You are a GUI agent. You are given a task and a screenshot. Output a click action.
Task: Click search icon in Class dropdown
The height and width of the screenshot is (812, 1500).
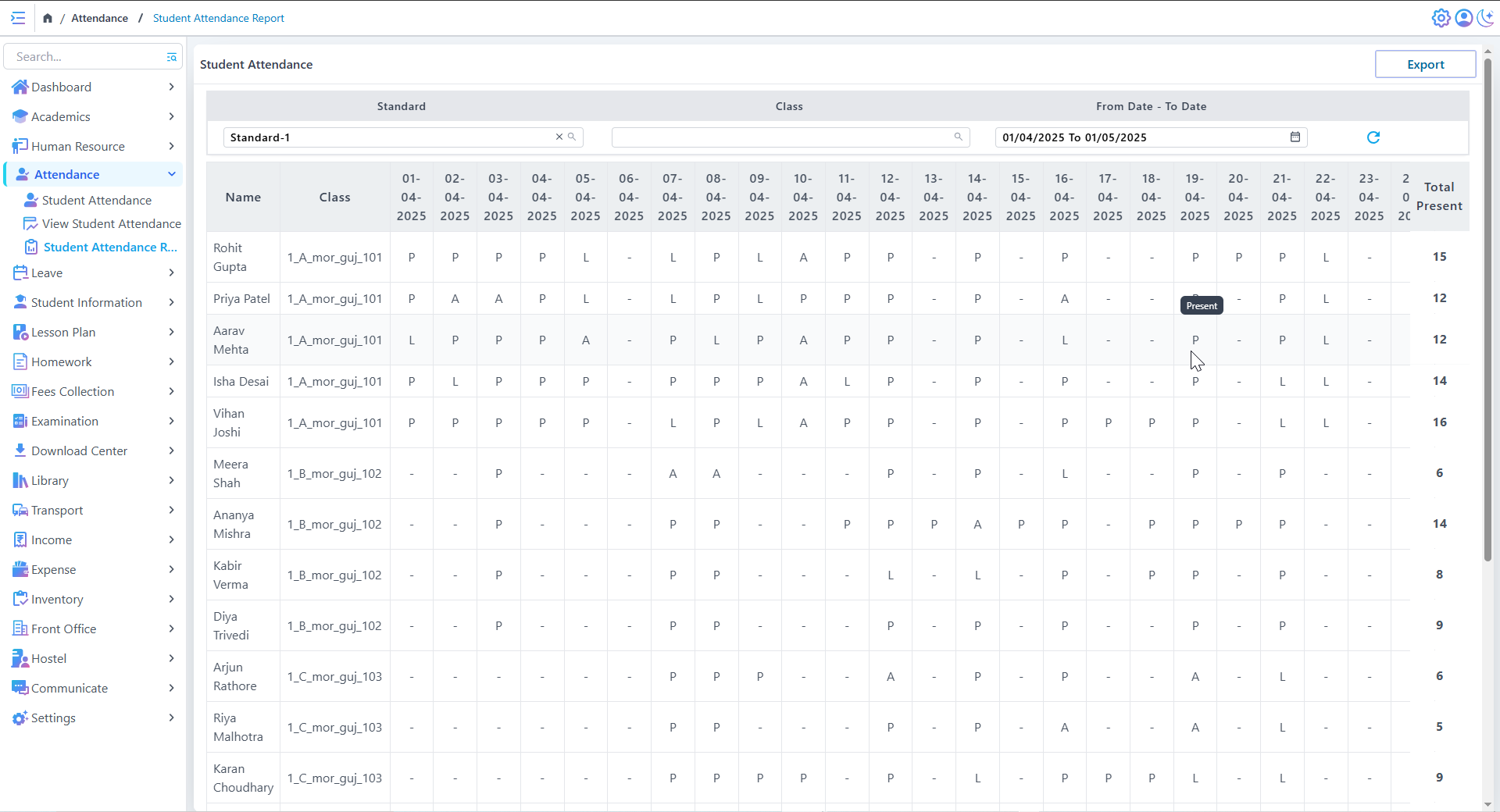958,137
